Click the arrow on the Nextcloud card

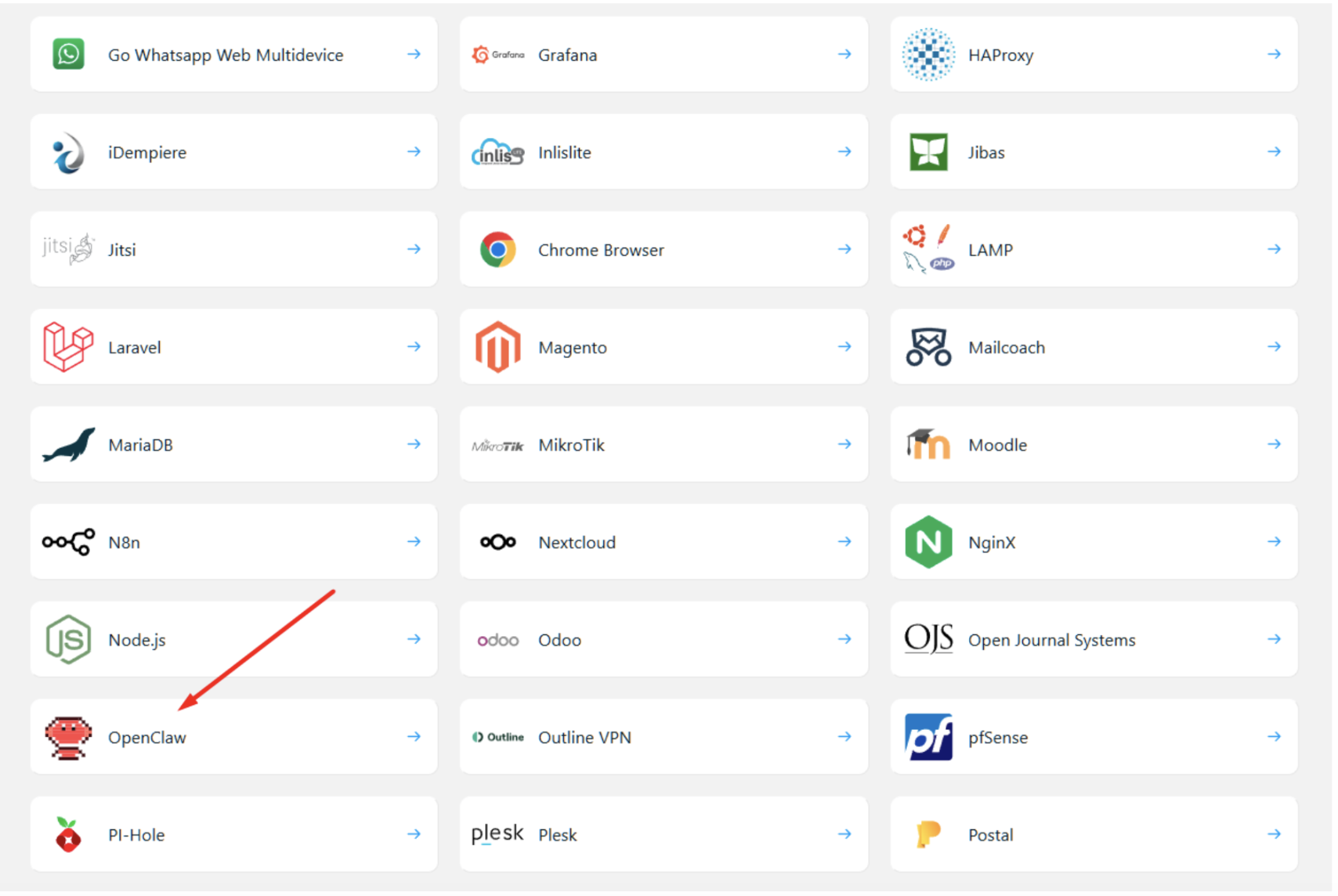tap(844, 541)
